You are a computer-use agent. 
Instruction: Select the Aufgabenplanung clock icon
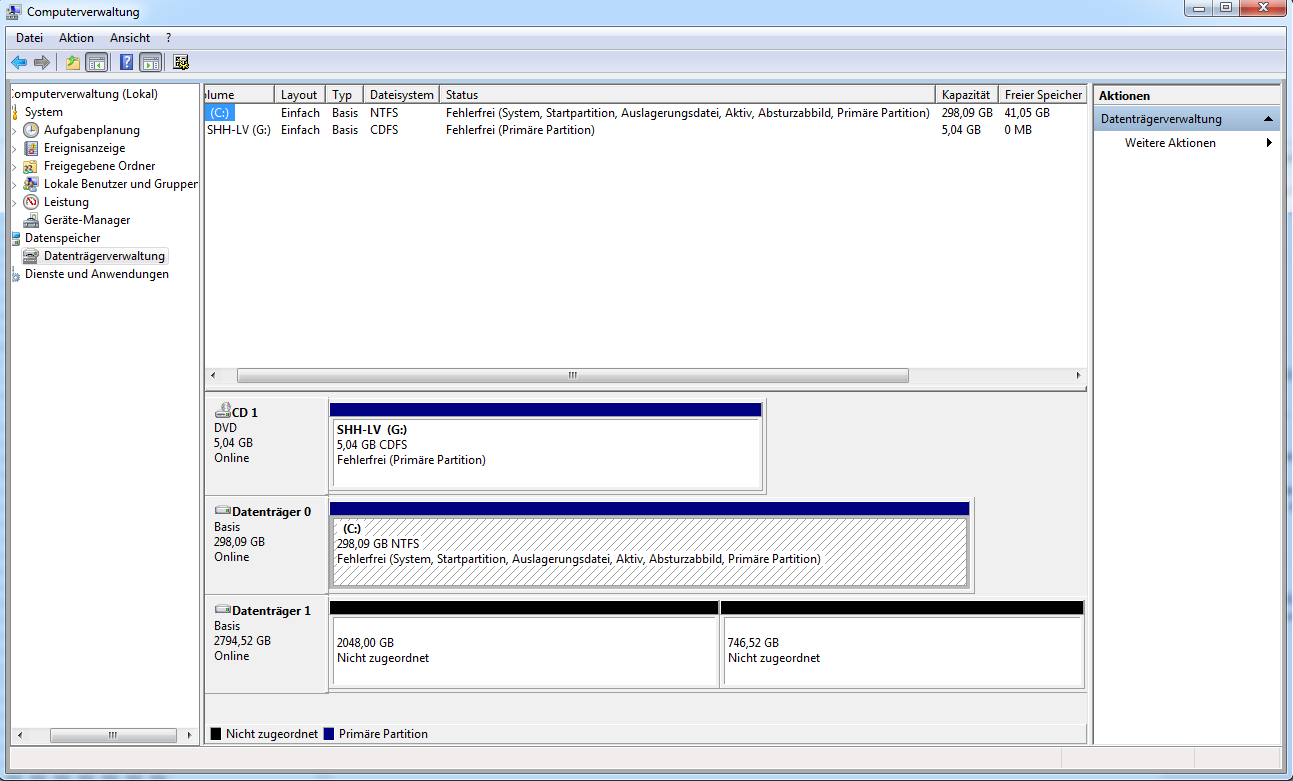click(32, 130)
